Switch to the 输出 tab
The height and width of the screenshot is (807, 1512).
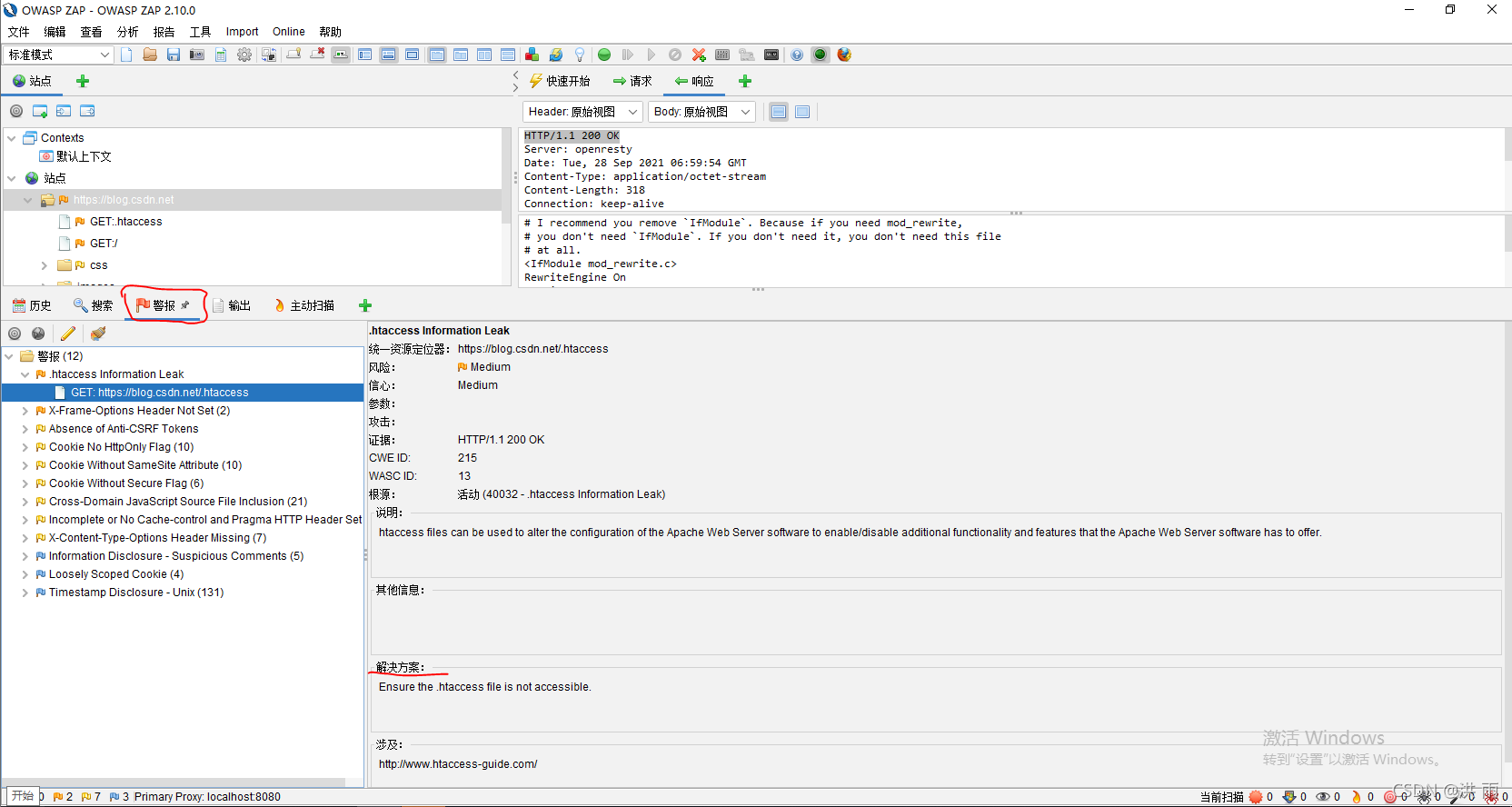pyautogui.click(x=232, y=305)
